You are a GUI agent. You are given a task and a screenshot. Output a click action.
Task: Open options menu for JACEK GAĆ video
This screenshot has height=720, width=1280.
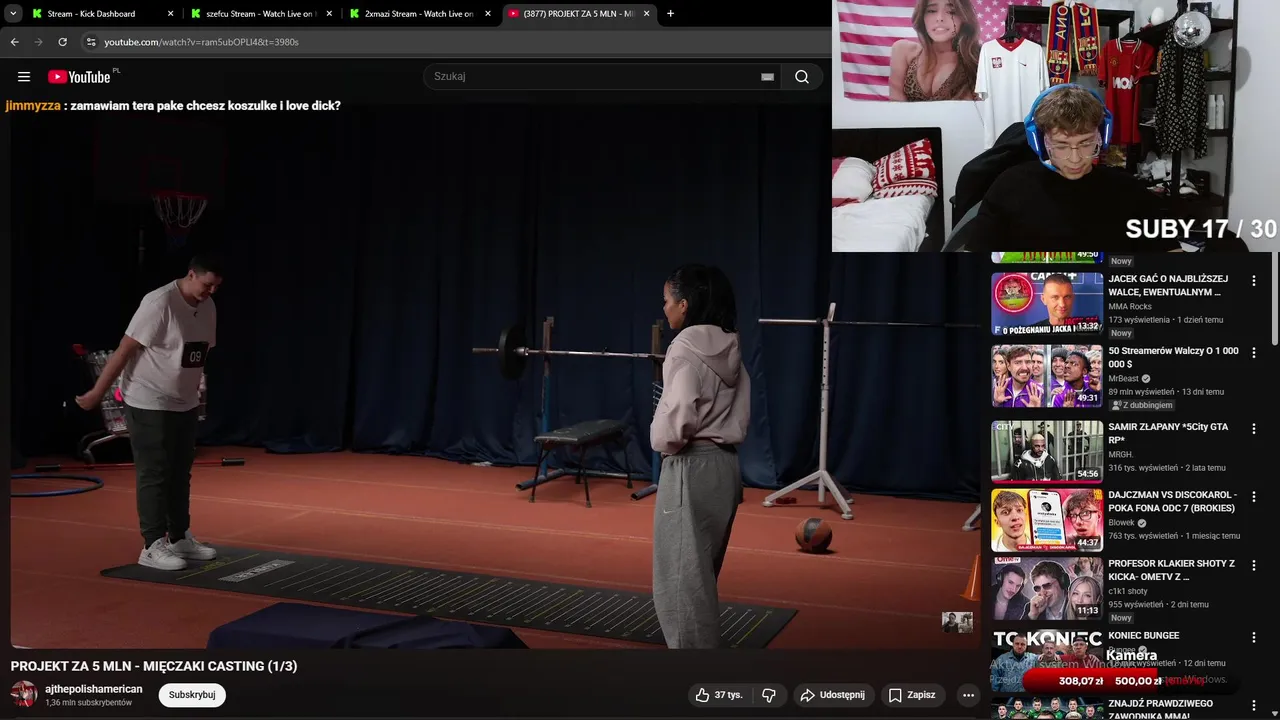1253,282
